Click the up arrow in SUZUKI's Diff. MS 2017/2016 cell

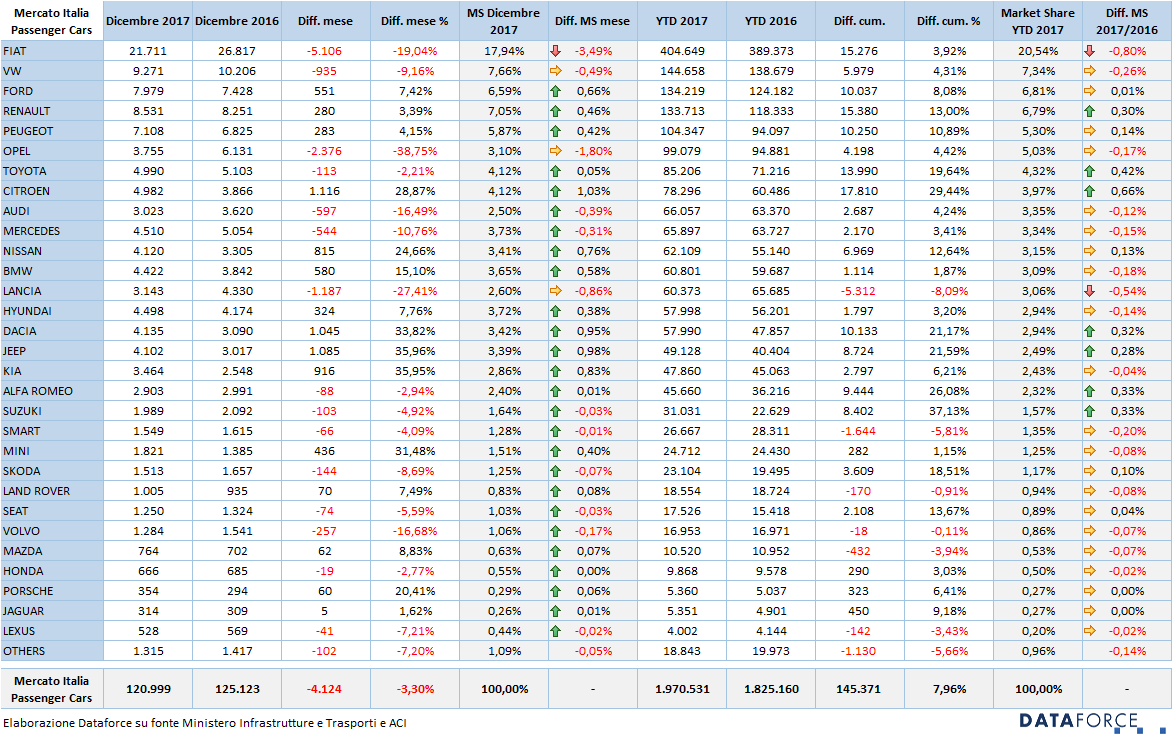[1090, 411]
